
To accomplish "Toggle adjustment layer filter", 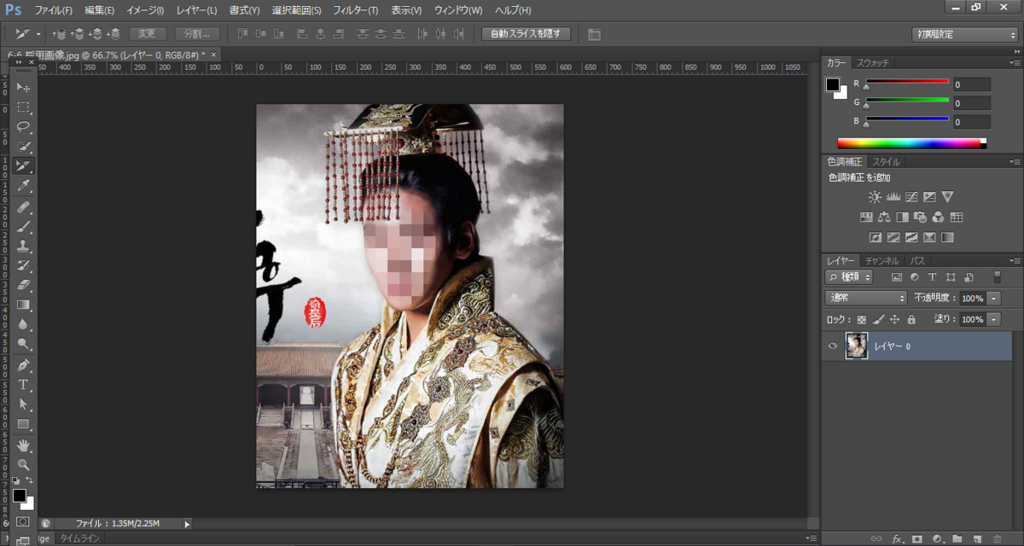I will [x=914, y=277].
